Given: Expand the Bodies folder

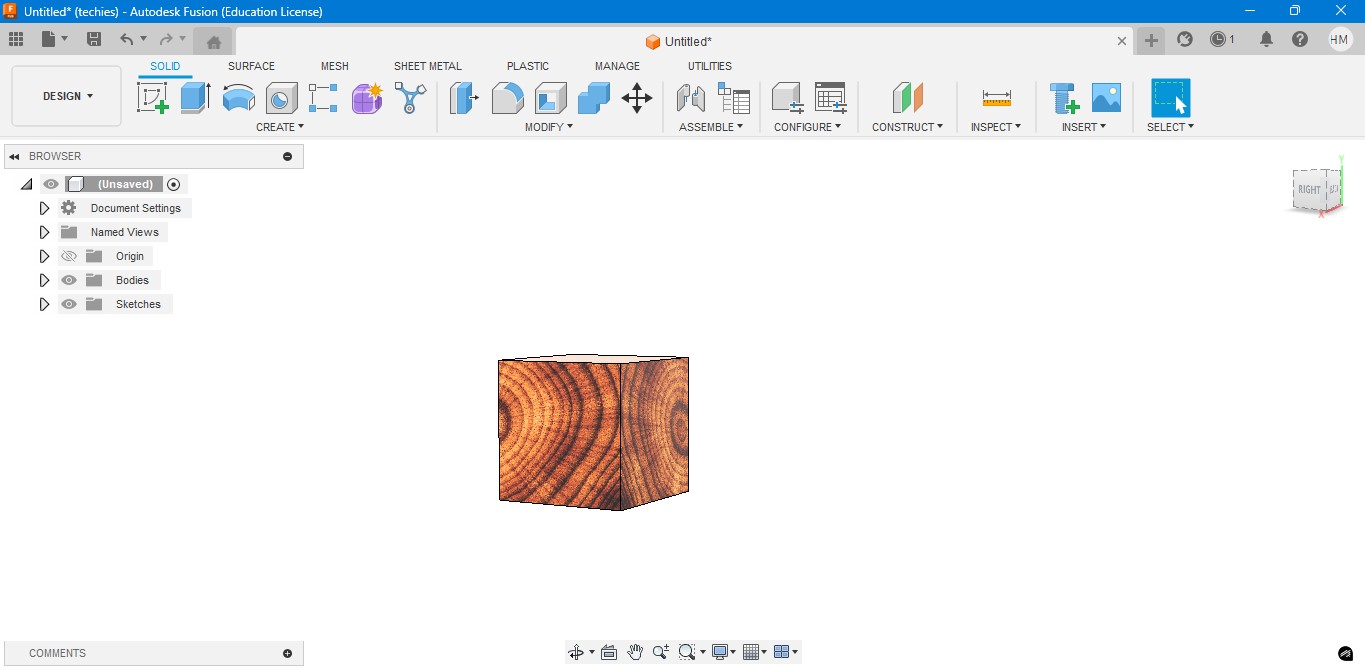Looking at the screenshot, I should point(44,280).
